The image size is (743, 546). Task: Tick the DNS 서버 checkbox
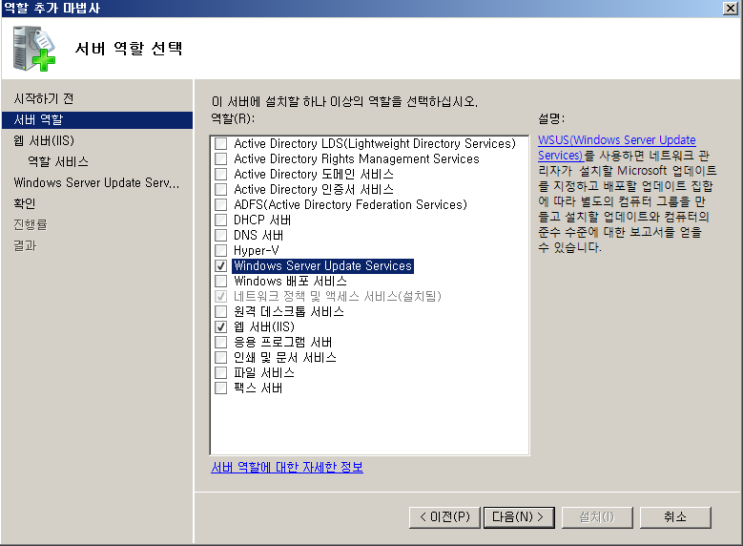click(221, 235)
